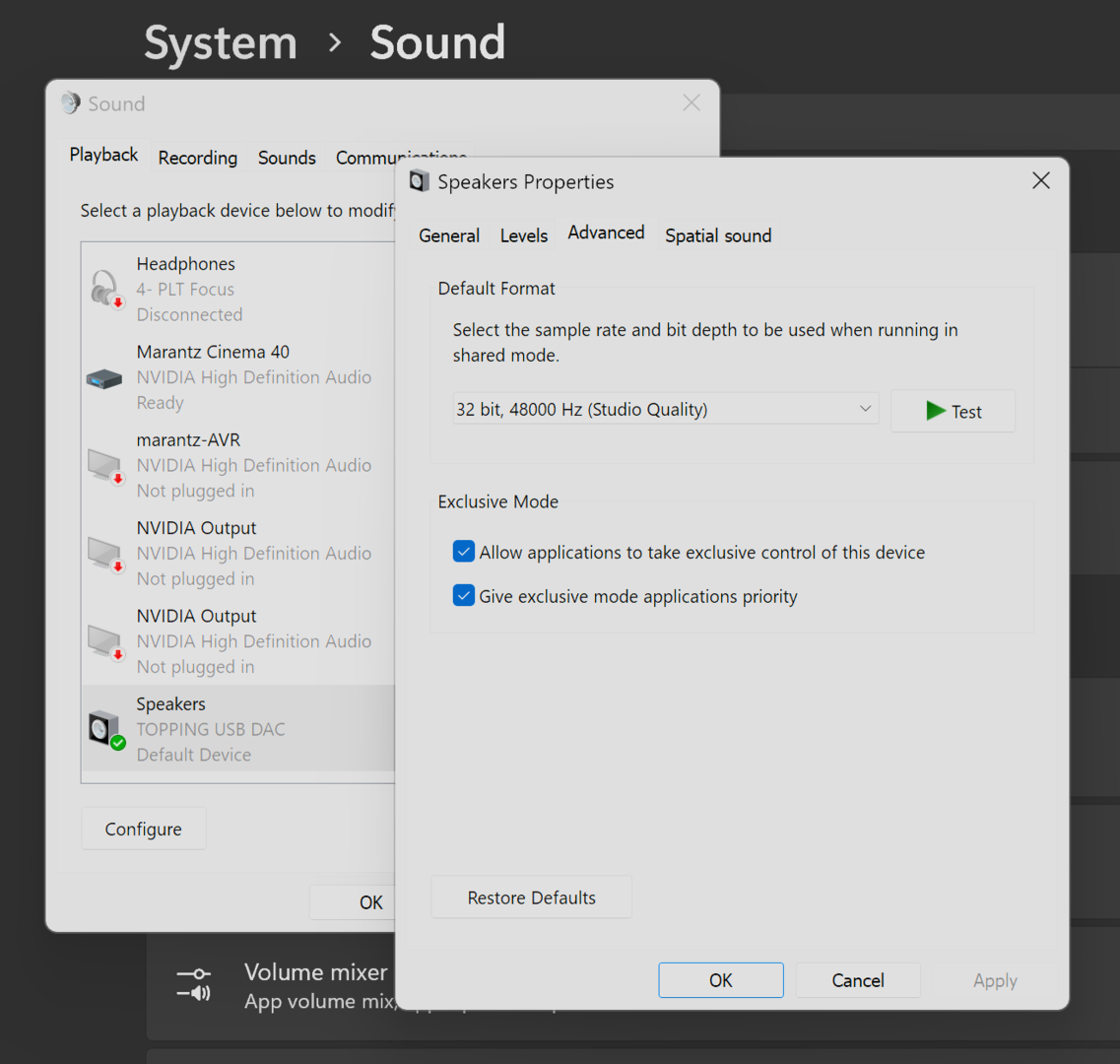The image size is (1120, 1064).
Task: Select the Marantz Cinema 40 device icon
Action: 104,378
